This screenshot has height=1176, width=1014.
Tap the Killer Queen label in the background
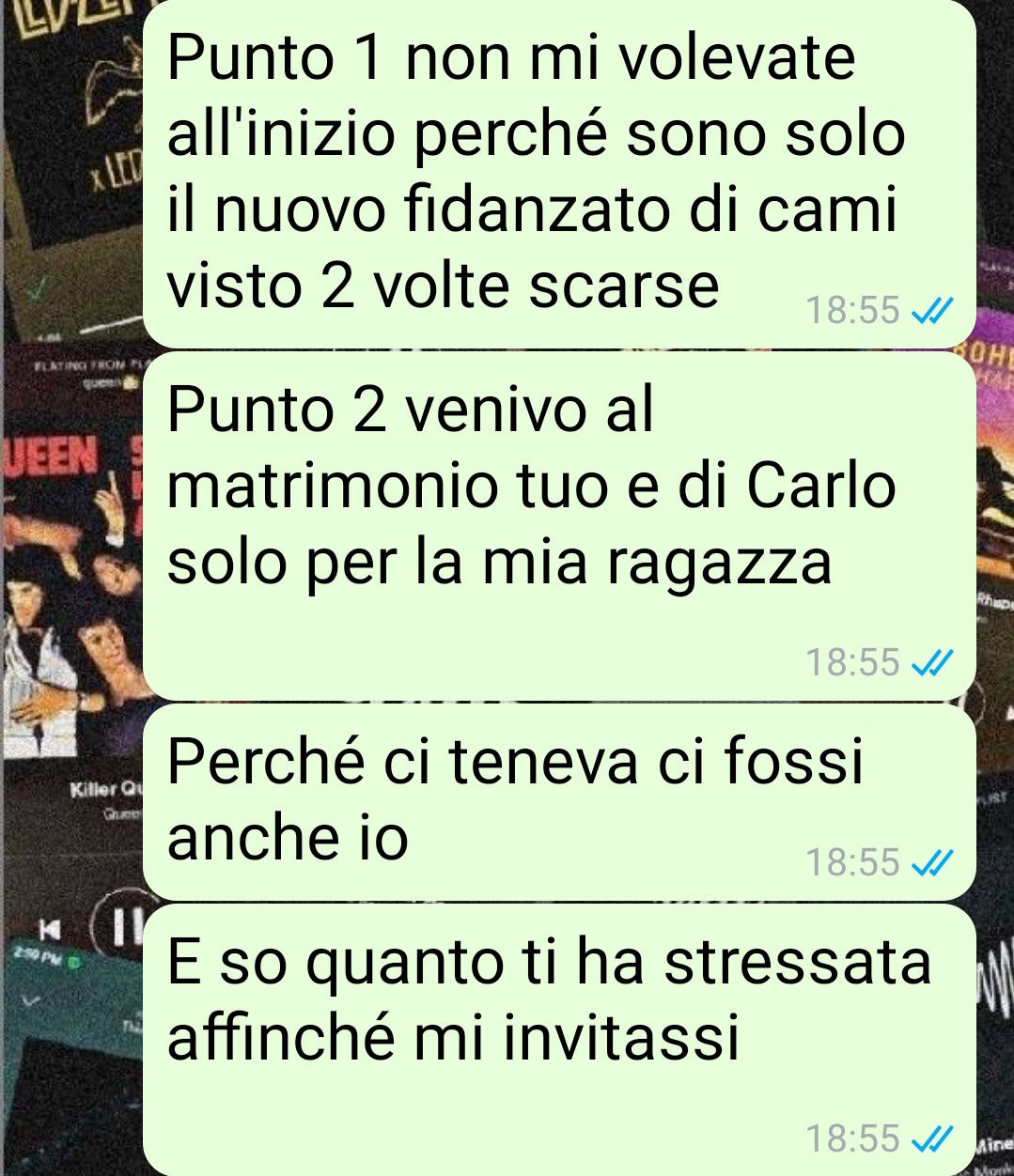pos(105,791)
